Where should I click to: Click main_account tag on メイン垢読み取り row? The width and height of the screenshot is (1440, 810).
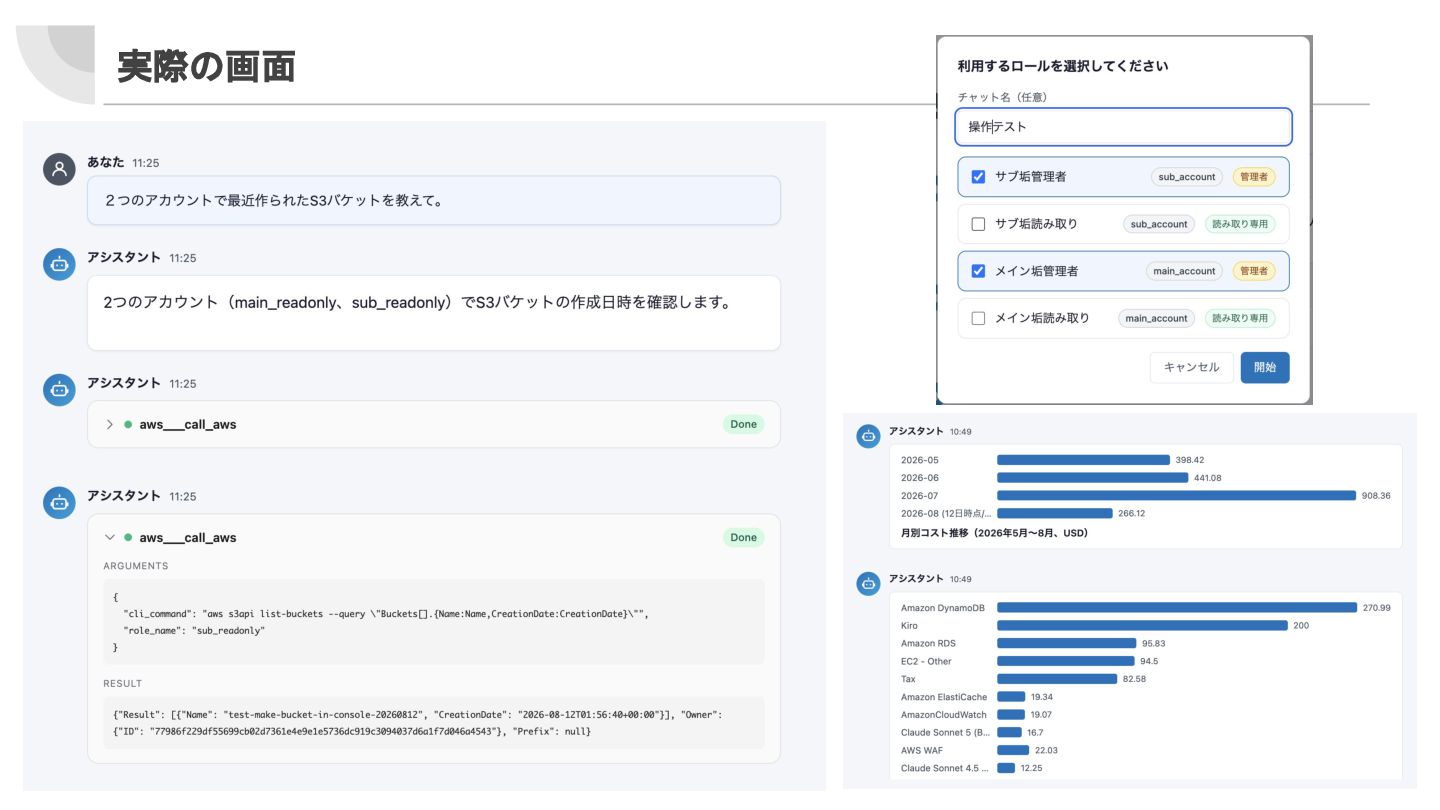point(1156,318)
